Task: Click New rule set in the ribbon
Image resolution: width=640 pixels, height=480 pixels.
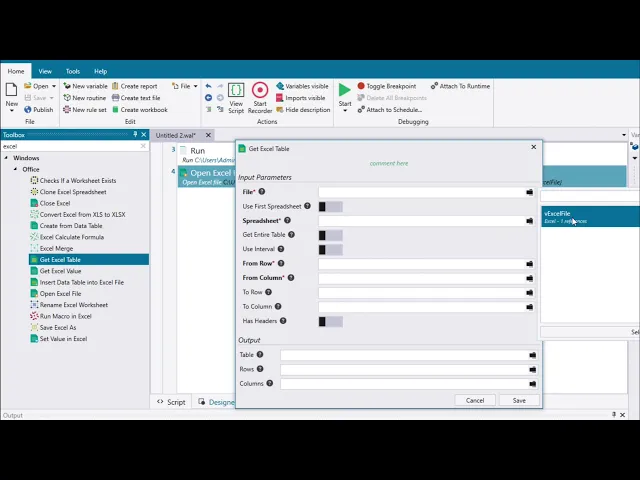Action: pos(84,110)
